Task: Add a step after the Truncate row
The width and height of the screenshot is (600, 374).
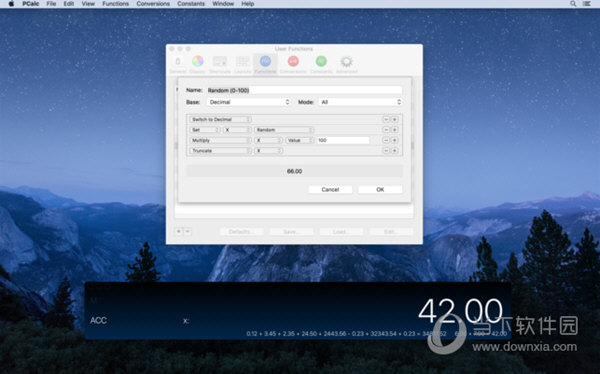Action: tap(395, 151)
